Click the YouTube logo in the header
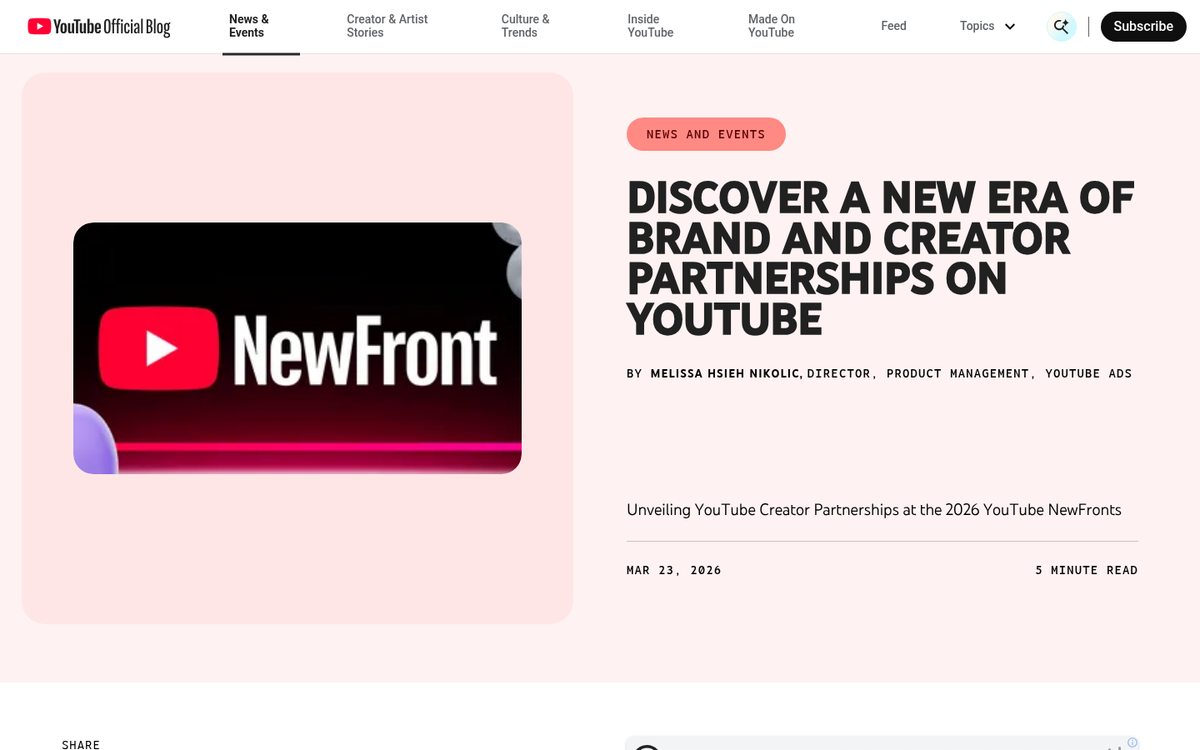The image size is (1200, 750). [x=40, y=26]
